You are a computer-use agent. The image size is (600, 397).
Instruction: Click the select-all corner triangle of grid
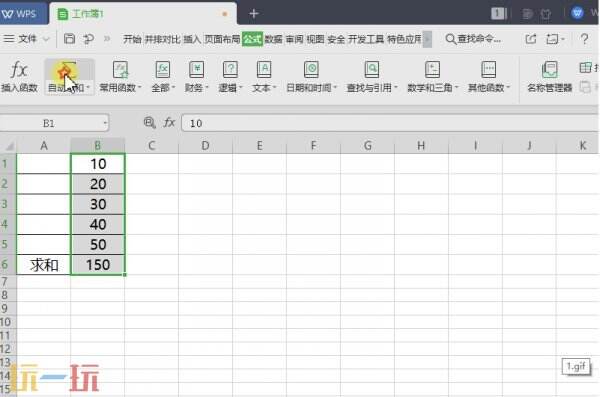point(9,146)
